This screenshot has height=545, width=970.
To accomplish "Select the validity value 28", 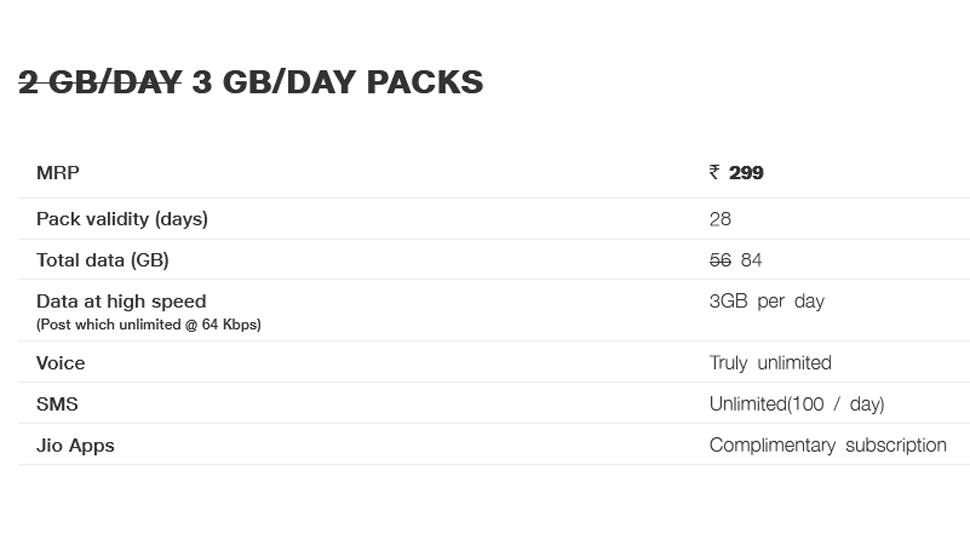I will tap(720, 219).
